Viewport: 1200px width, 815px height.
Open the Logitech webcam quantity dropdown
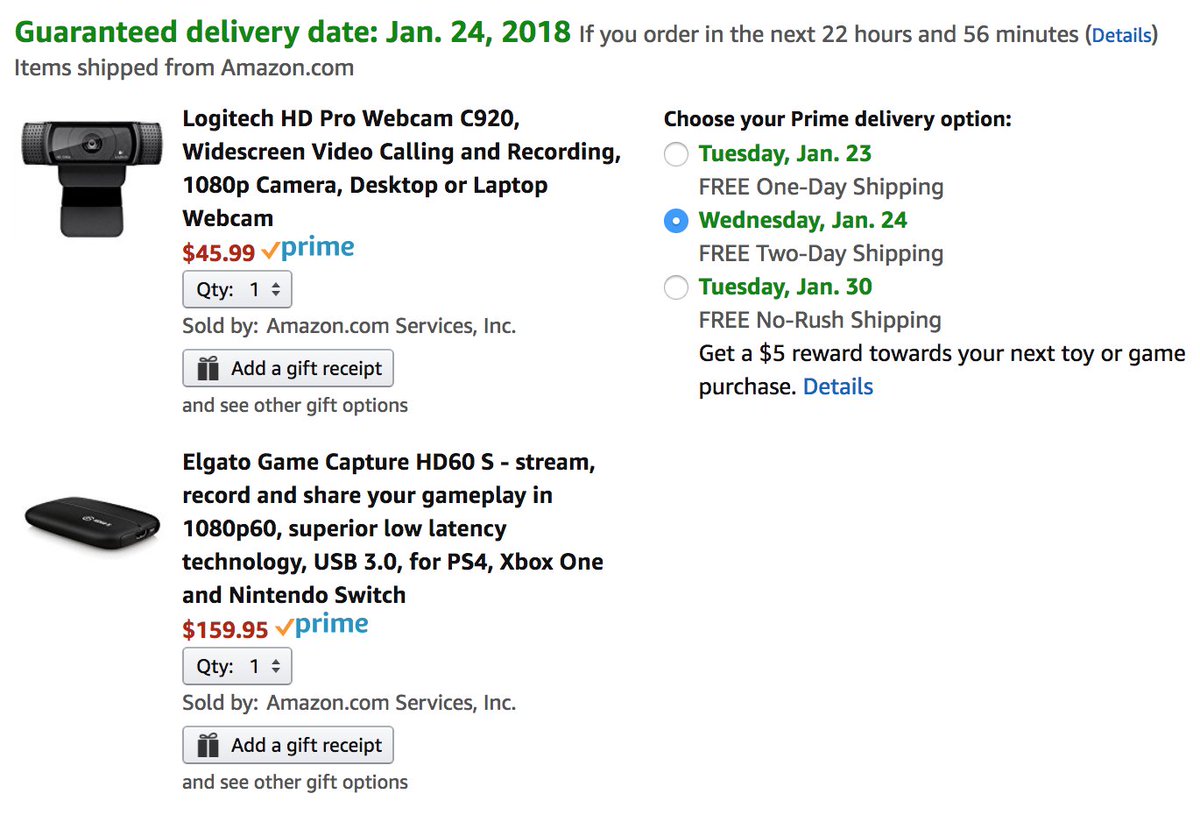[237, 290]
